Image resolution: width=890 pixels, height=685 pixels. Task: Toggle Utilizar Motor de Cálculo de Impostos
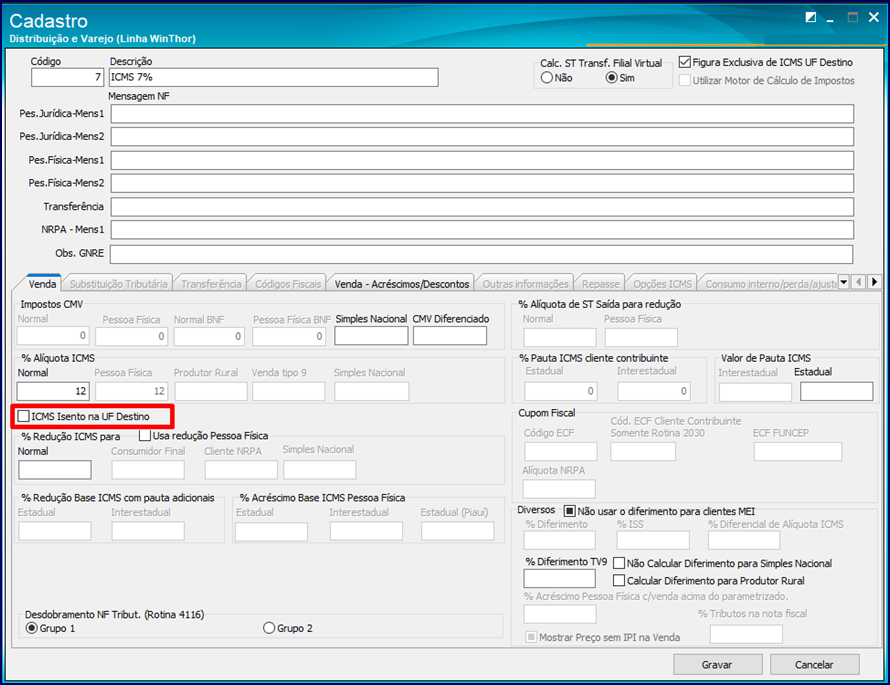(x=685, y=80)
